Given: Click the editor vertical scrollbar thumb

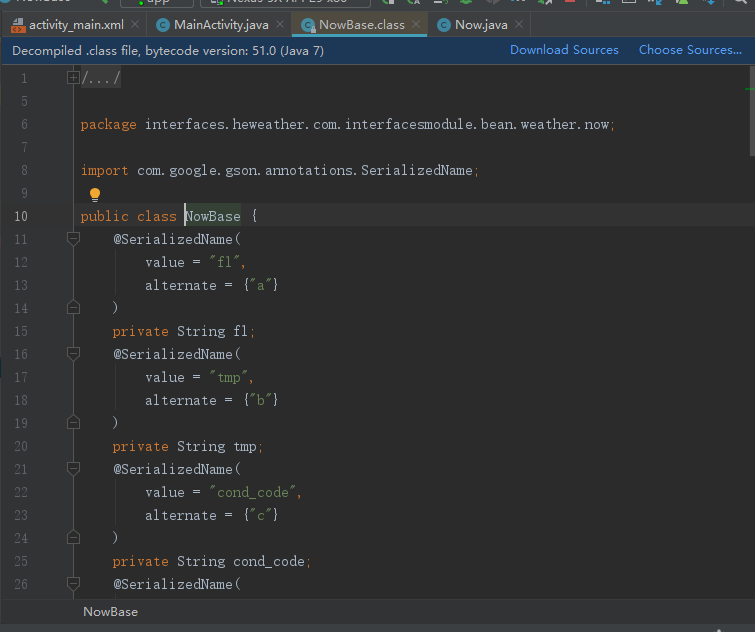Looking at the screenshot, I should 752,111.
